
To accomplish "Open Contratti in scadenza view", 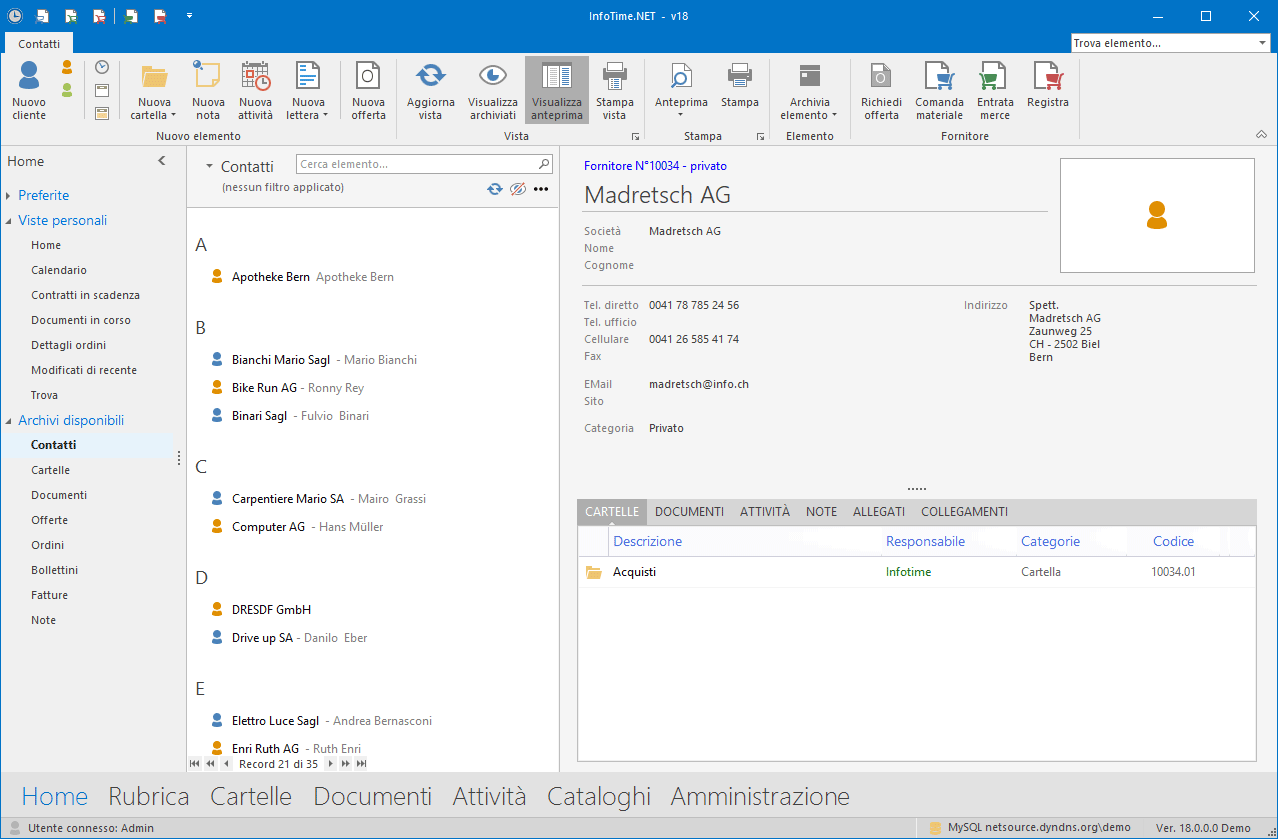I will coord(85,295).
